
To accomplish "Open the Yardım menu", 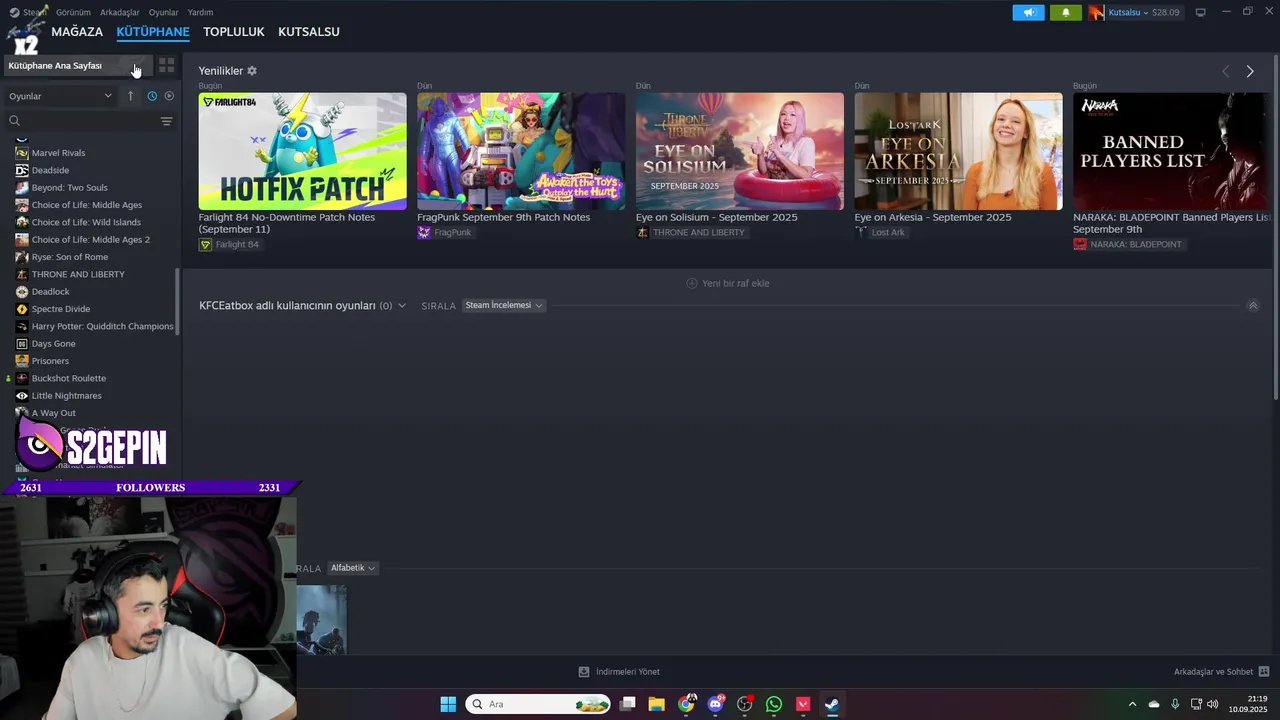I will (200, 12).
